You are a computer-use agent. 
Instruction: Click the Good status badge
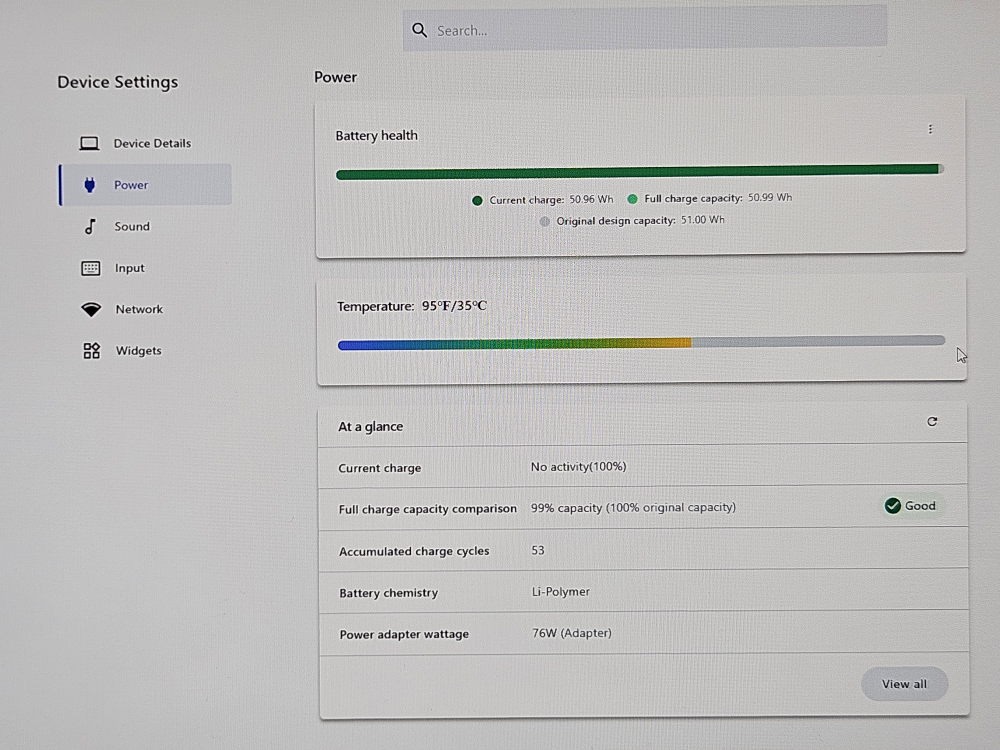tap(910, 506)
